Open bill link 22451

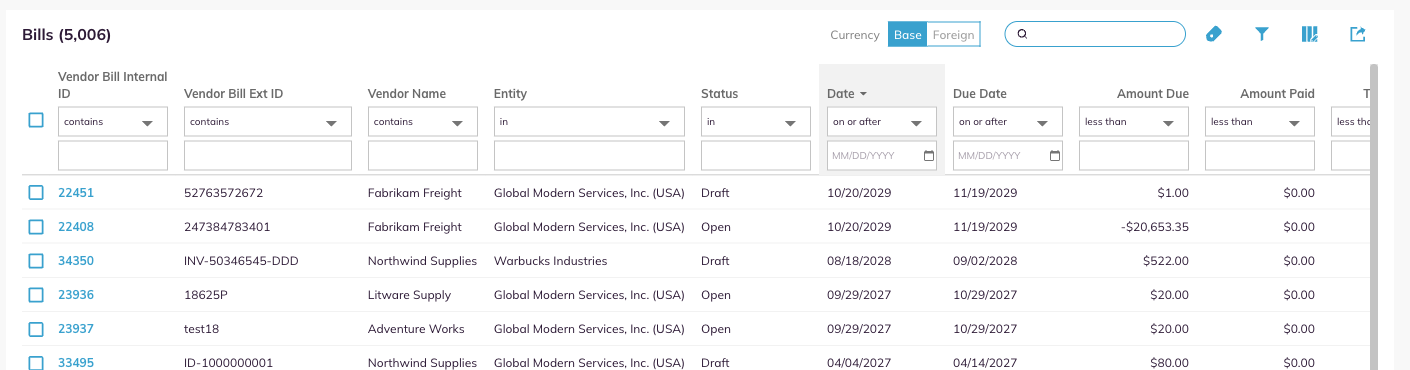[x=76, y=193]
